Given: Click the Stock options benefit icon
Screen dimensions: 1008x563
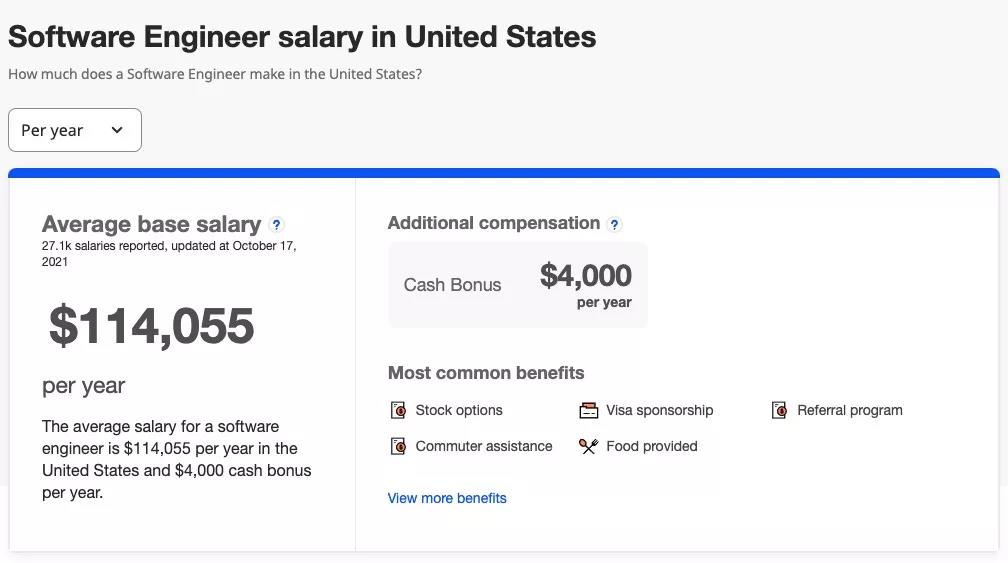Looking at the screenshot, I should tap(399, 410).
